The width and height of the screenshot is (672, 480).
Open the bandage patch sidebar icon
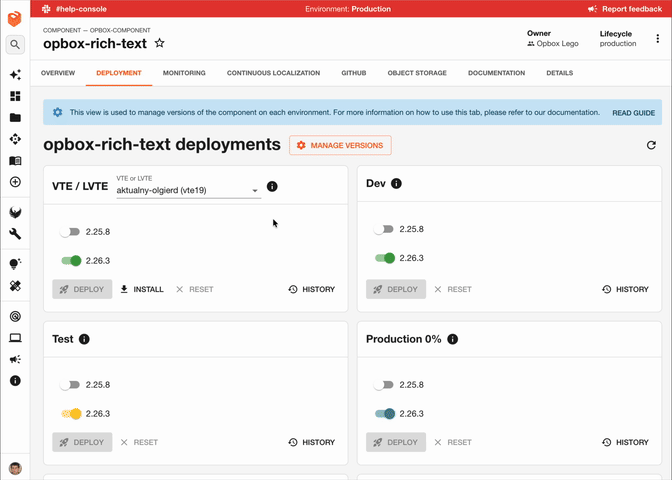coord(15,286)
